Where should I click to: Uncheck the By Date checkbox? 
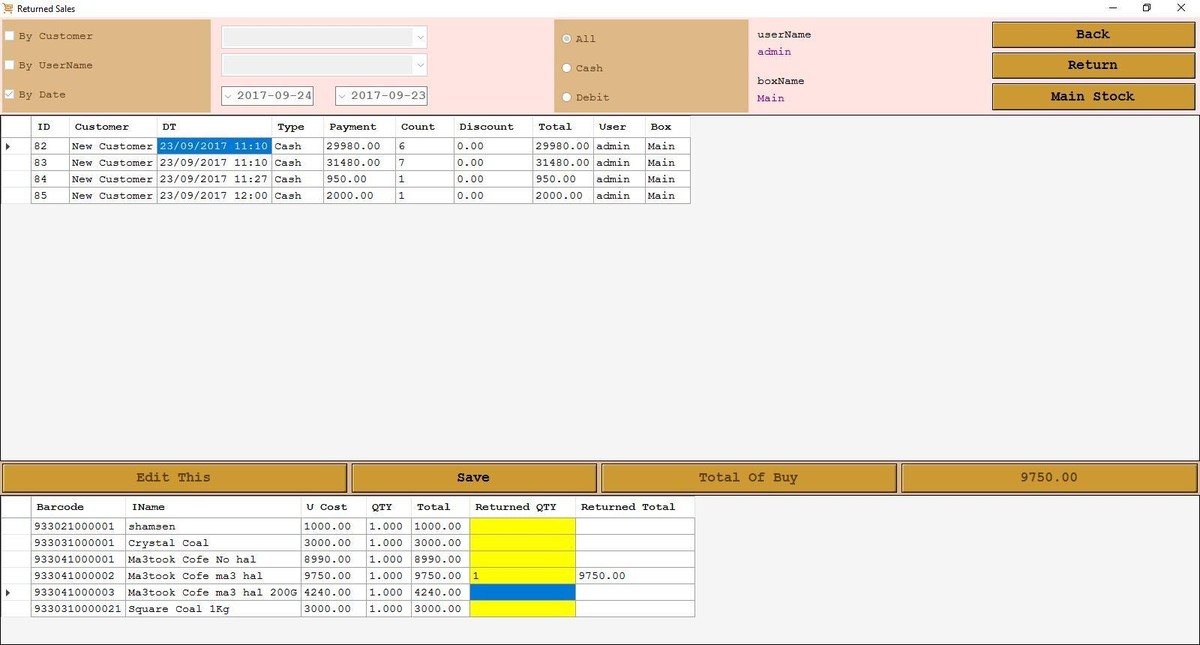click(10, 95)
